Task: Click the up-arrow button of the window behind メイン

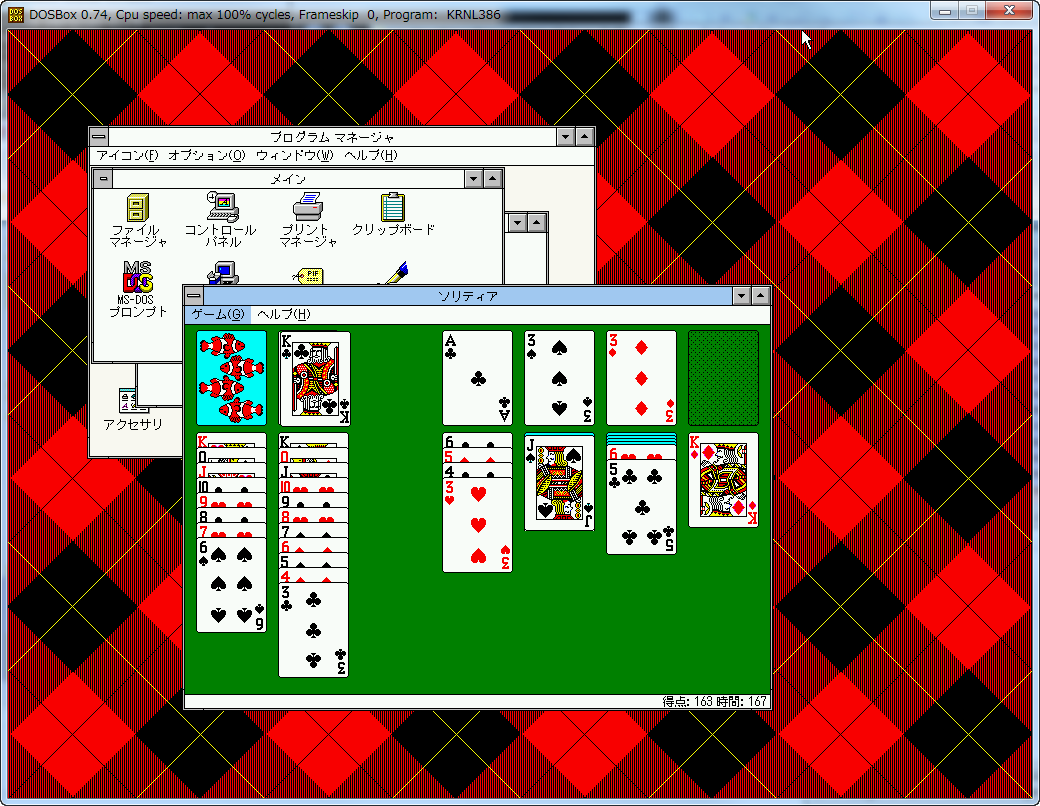Action: 537,222
